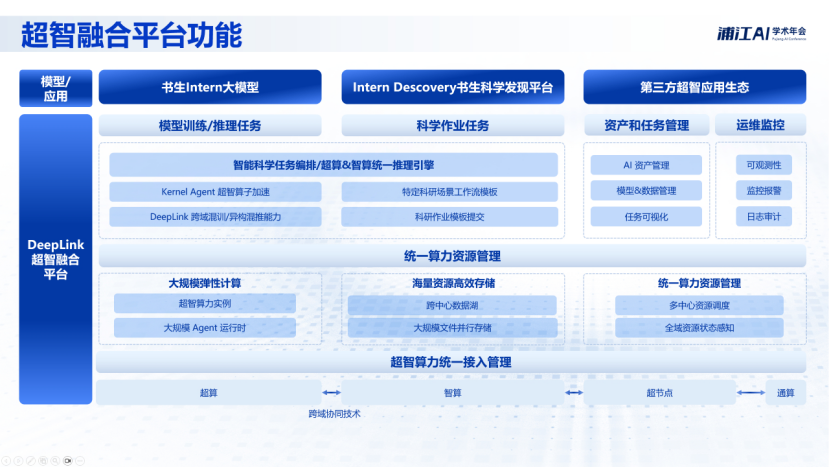Viewport: 830px width, 467px height.
Task: Click the 跨中心数据湖 box
Action: [452, 304]
